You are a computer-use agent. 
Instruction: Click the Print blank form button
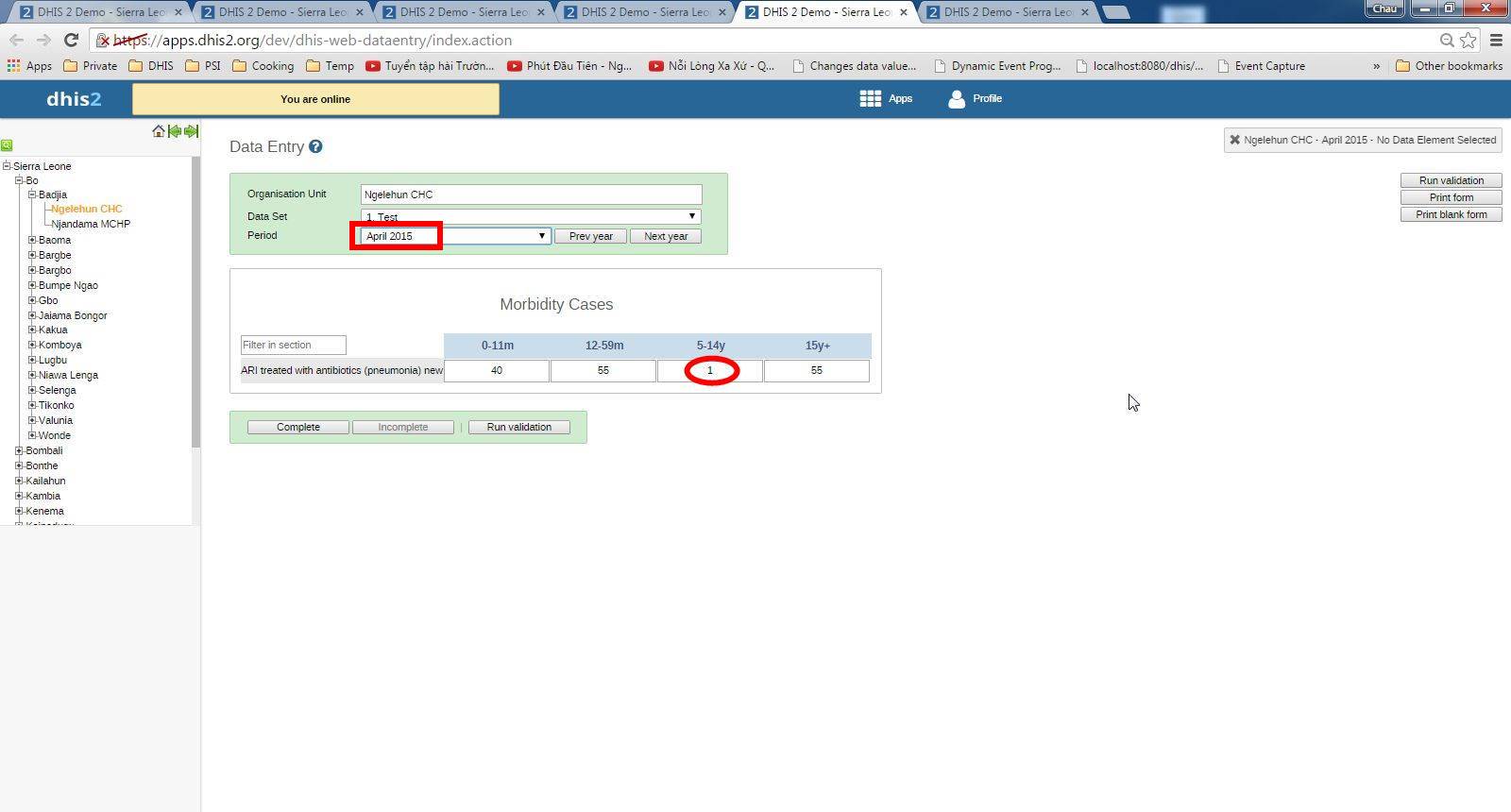[x=1452, y=214]
